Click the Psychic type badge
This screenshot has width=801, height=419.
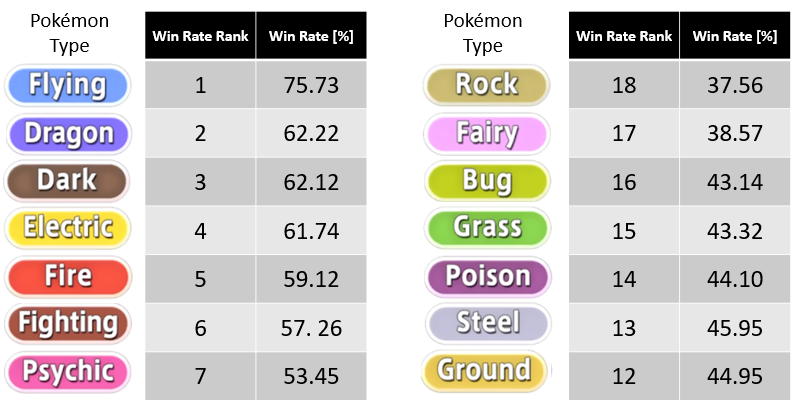click(x=67, y=371)
